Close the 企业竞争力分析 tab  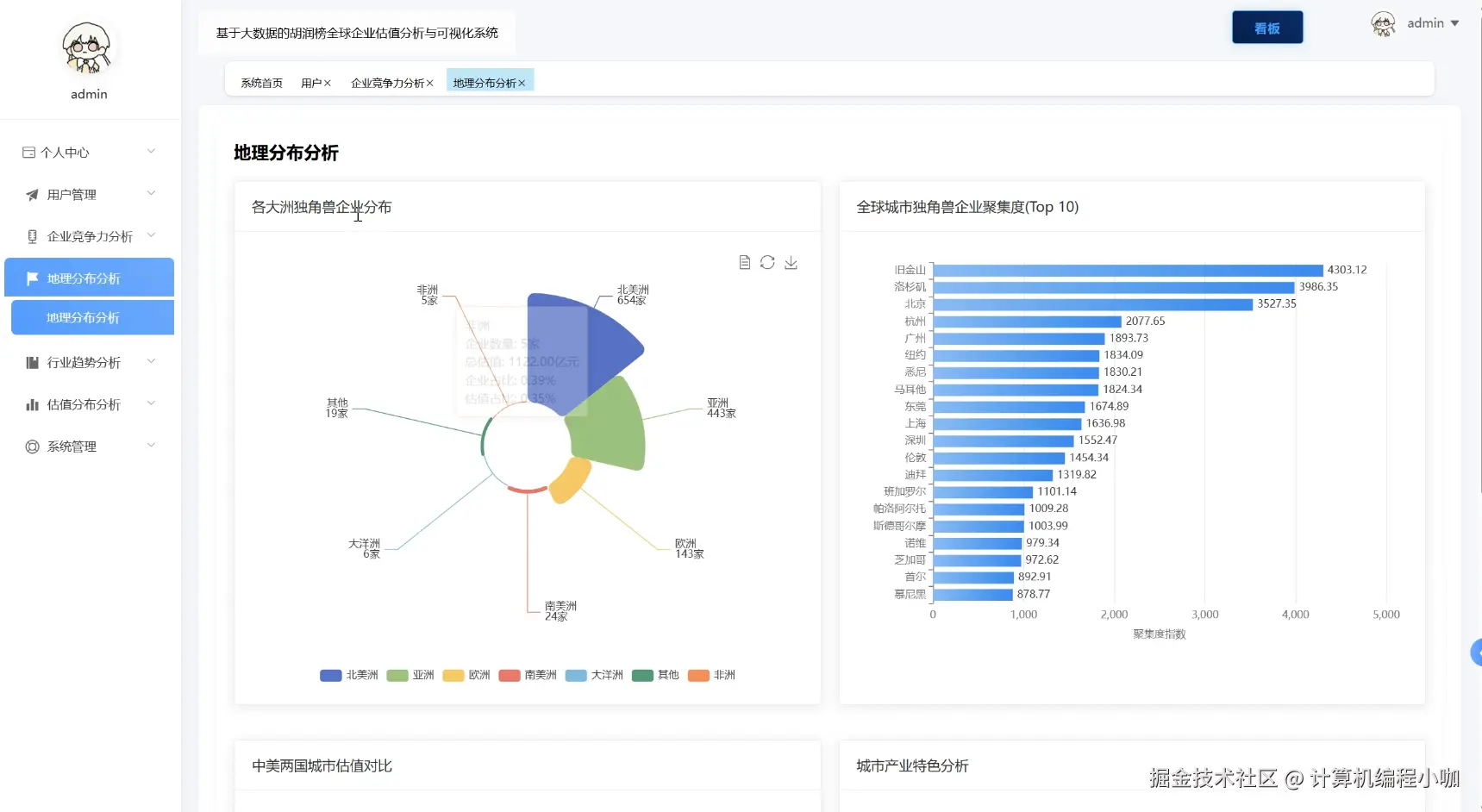(429, 84)
